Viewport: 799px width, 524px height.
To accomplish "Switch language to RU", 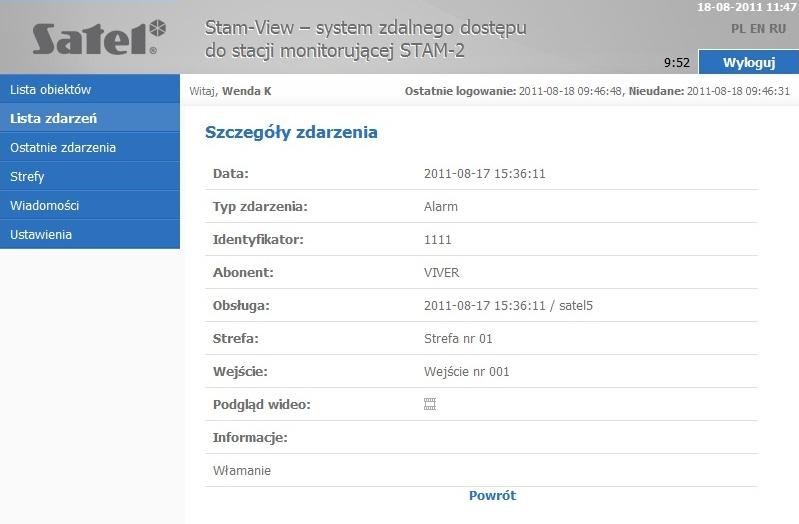I will click(x=778, y=29).
